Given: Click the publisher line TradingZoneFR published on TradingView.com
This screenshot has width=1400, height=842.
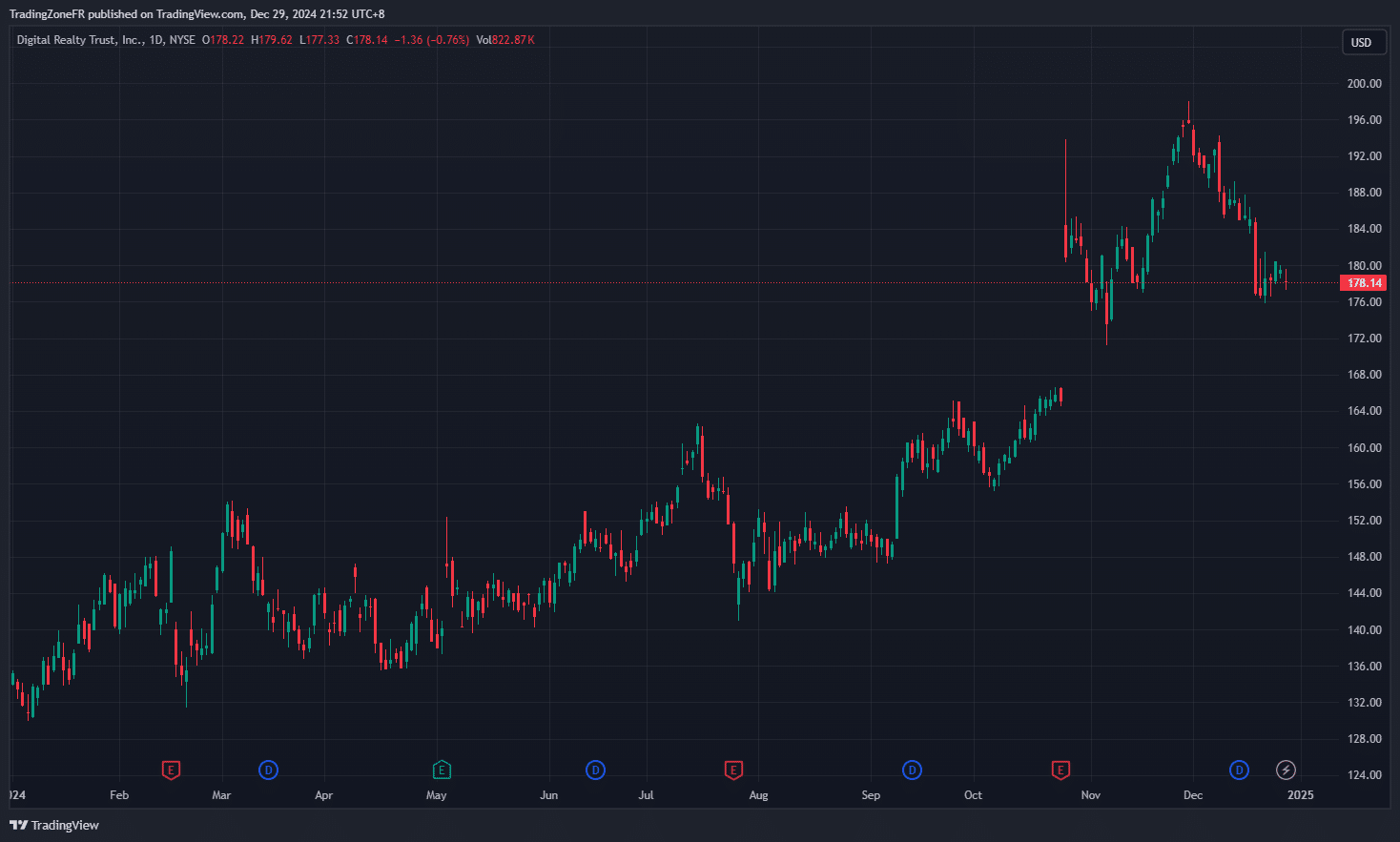Looking at the screenshot, I should pos(127,14).
